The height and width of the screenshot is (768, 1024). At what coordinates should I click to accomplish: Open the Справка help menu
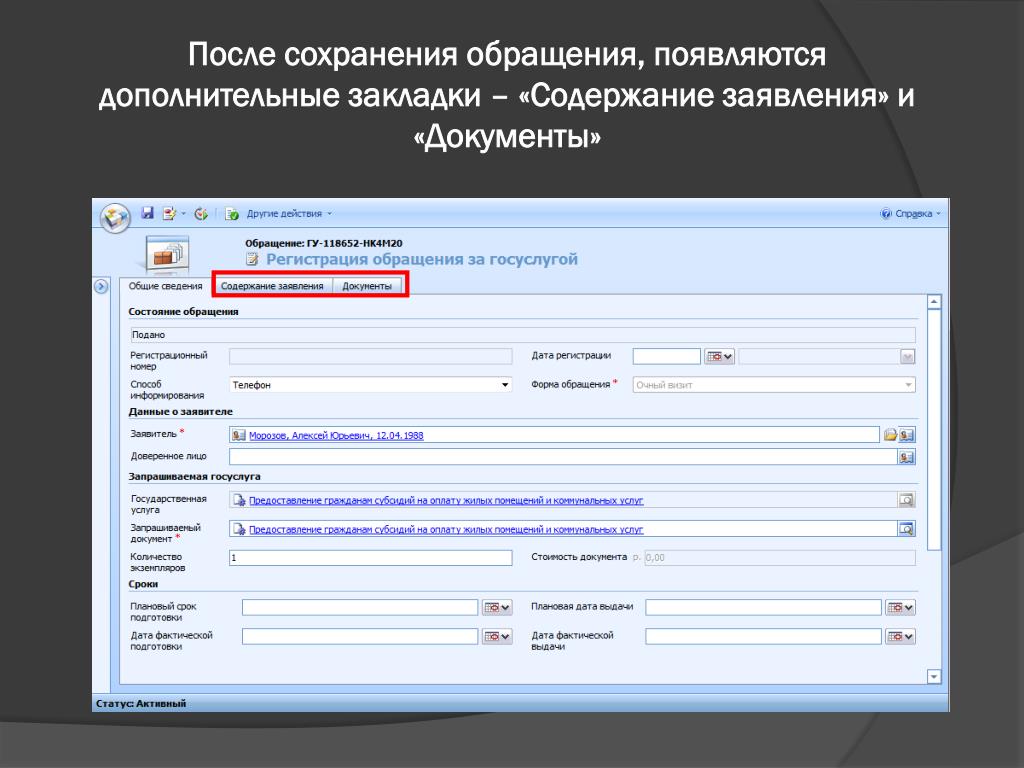(910, 214)
